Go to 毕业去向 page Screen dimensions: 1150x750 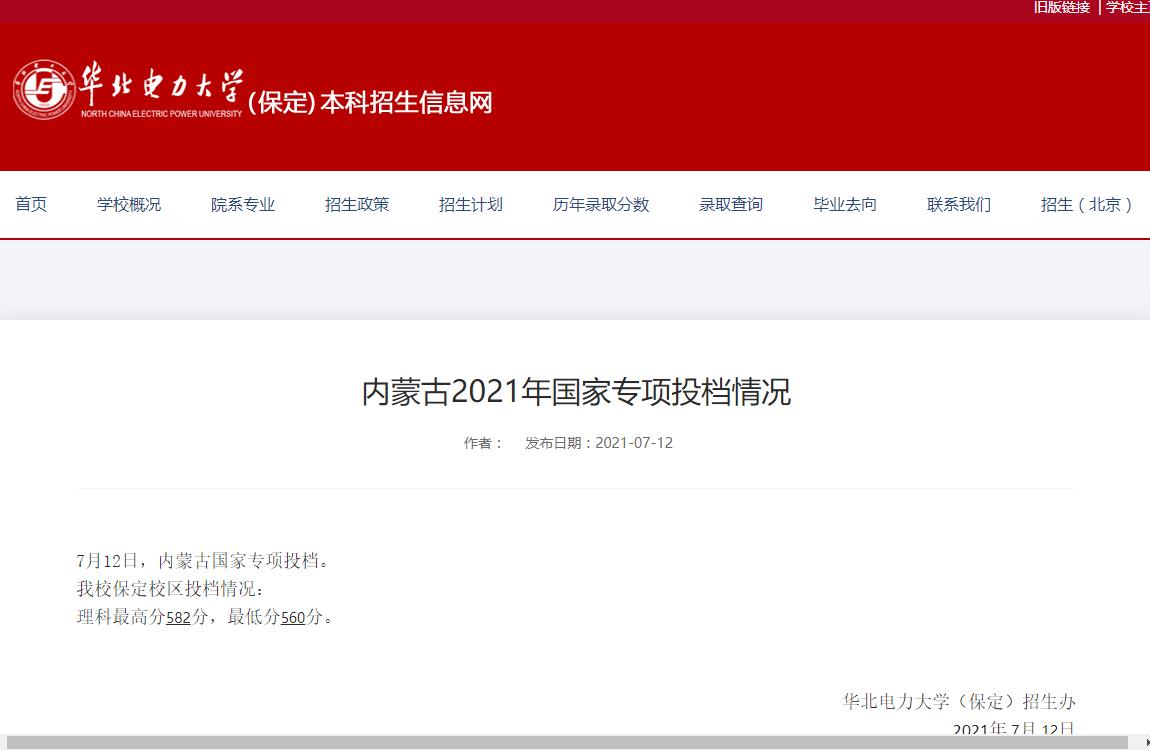click(845, 205)
